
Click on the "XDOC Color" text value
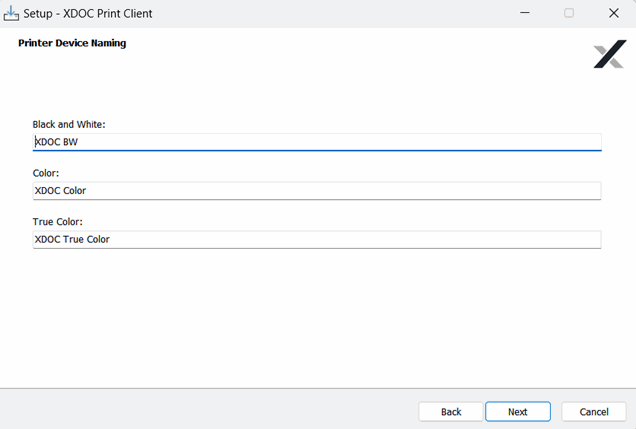tap(61, 190)
